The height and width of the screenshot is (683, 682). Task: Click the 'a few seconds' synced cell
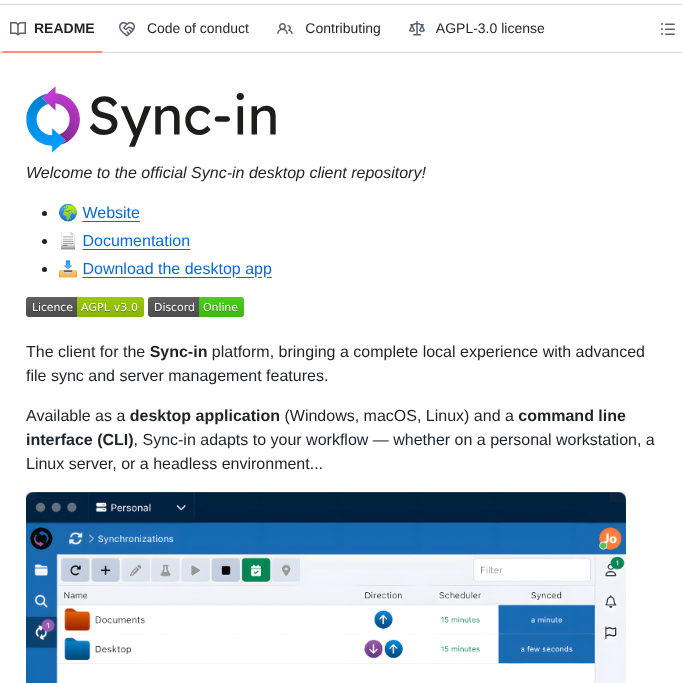[x=547, y=649]
